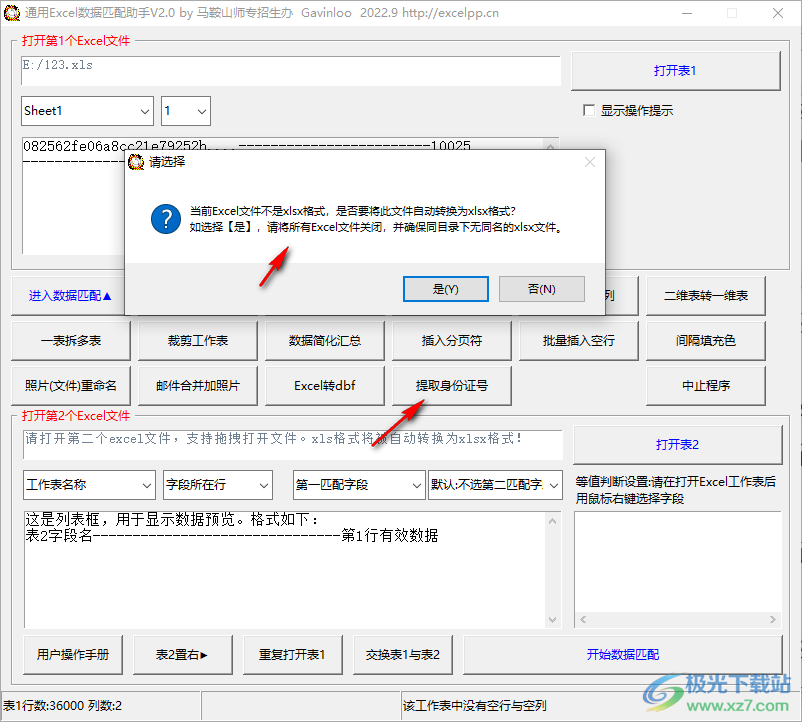Click the Excel转dbf button
The height and width of the screenshot is (722, 802).
(325, 386)
